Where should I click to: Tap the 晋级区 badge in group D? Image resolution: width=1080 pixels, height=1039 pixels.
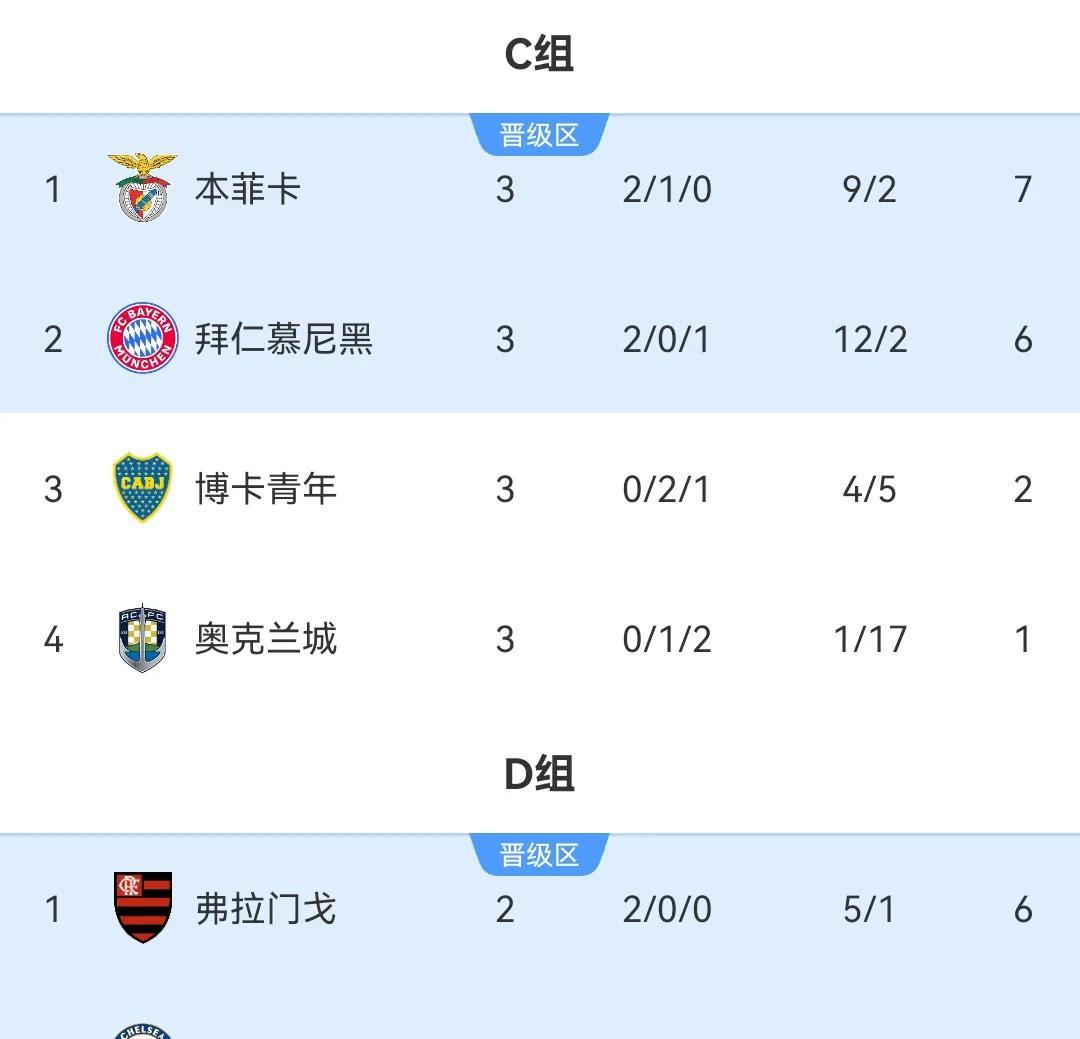(539, 854)
